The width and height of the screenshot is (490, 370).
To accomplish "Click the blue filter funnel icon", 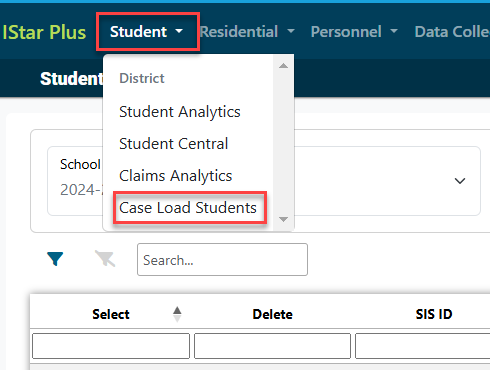I will click(55, 259).
